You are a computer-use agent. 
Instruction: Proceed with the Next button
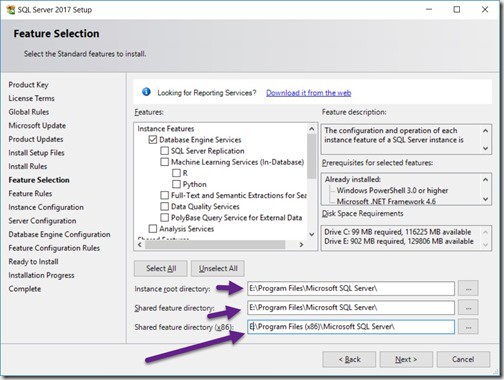pos(406,359)
